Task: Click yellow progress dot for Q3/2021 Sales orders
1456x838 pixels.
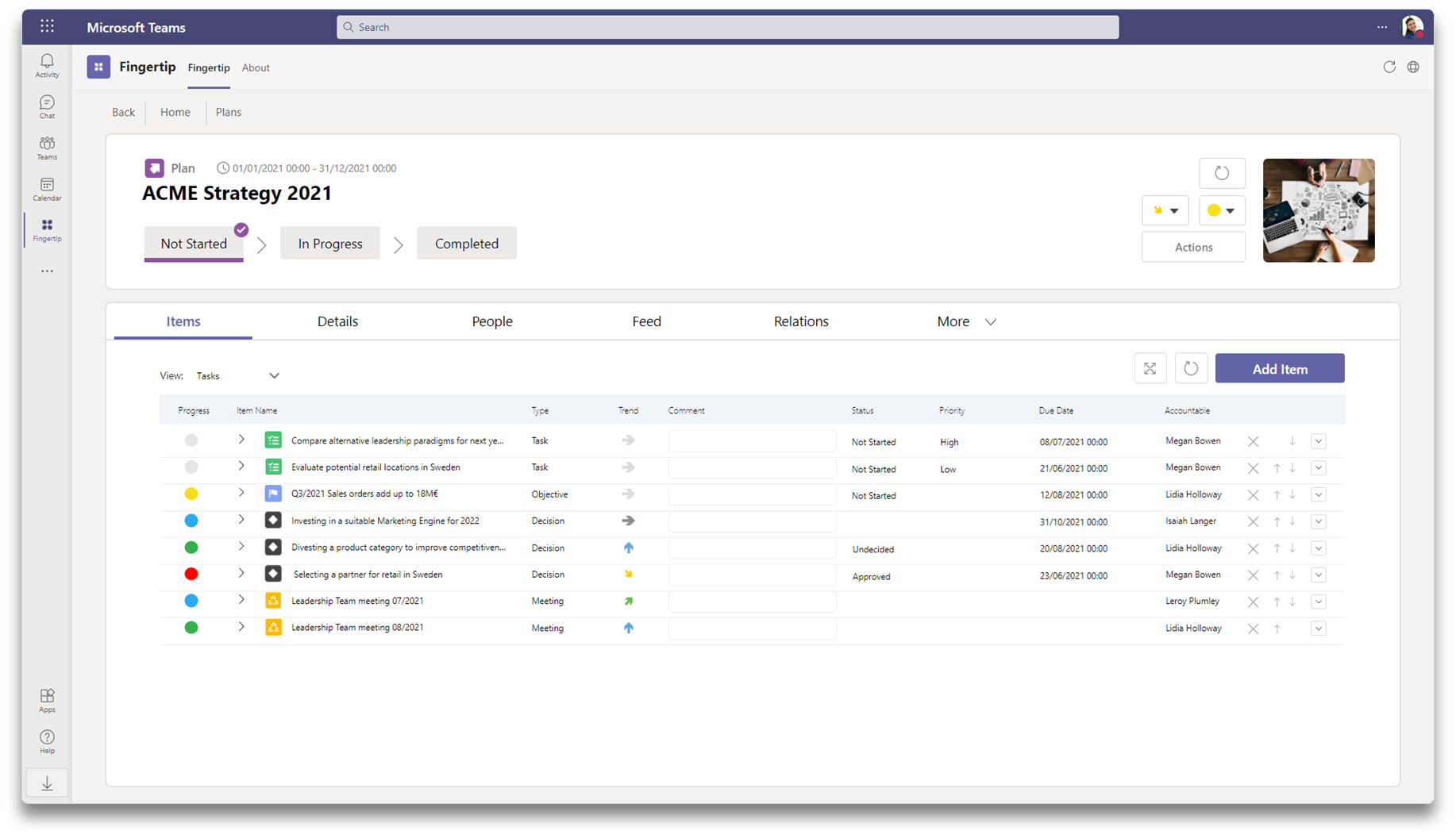Action: pyautogui.click(x=191, y=494)
